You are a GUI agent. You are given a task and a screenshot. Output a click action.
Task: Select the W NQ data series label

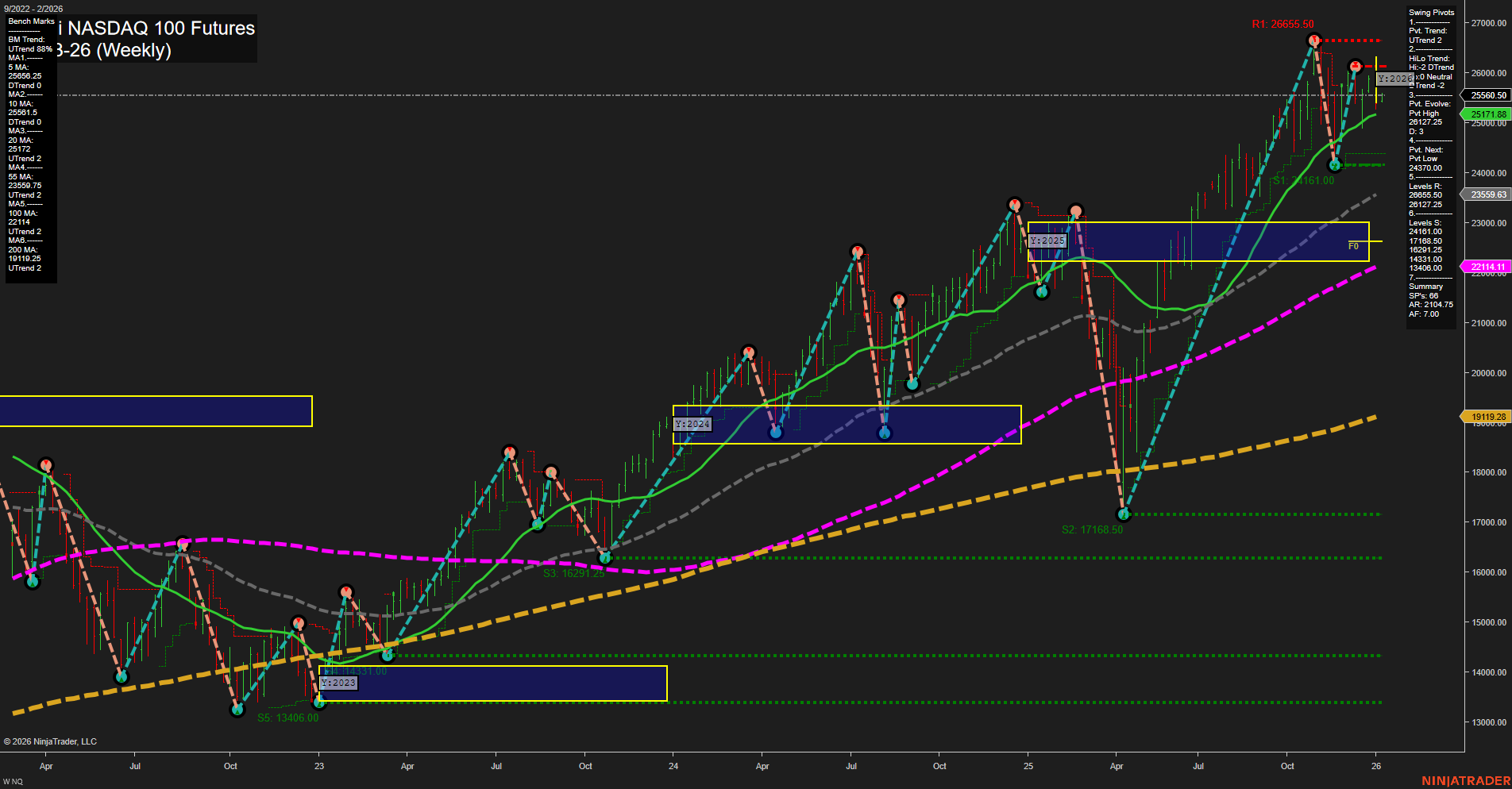click(11, 781)
